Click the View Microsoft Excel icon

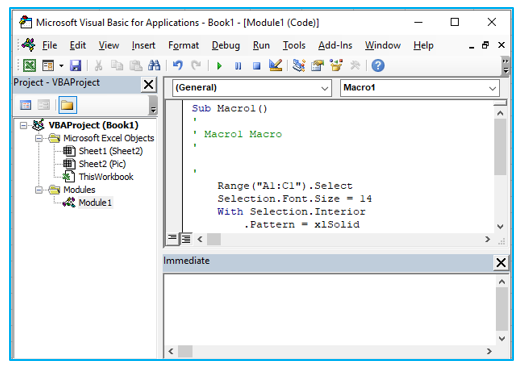click(x=29, y=65)
